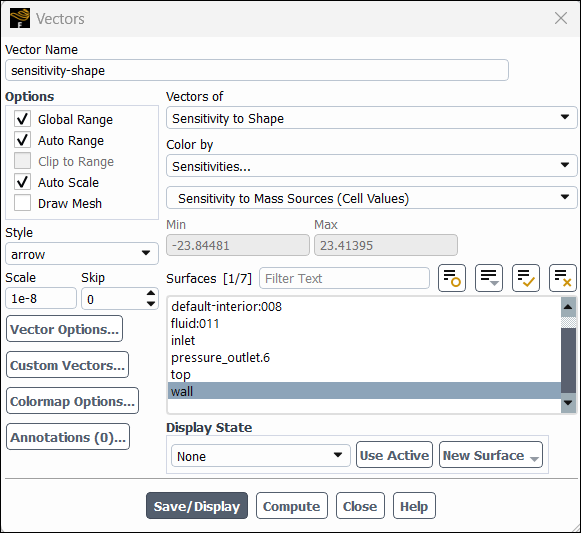
Task: Enable the Draw Mesh checkbox
Action: [x=23, y=203]
